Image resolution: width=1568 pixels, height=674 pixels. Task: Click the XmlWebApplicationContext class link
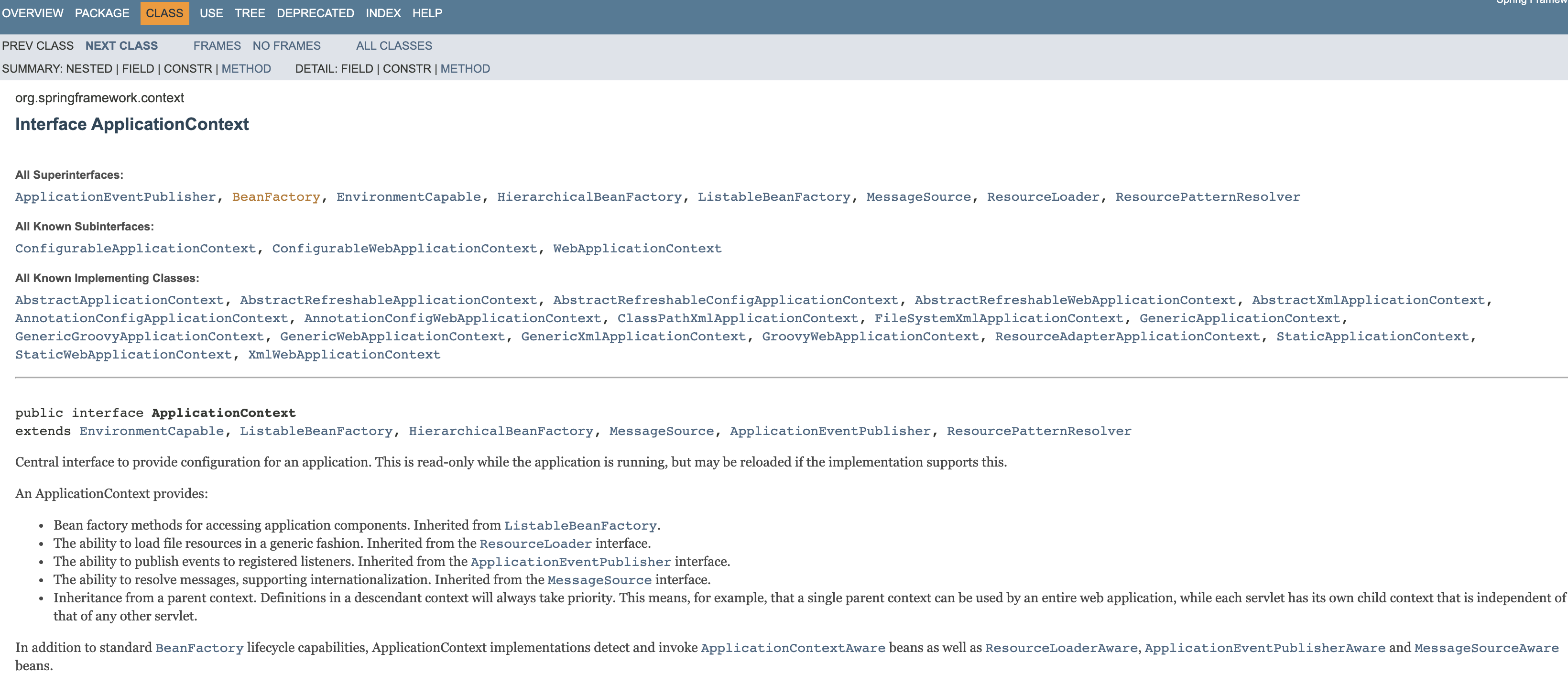[x=344, y=354]
